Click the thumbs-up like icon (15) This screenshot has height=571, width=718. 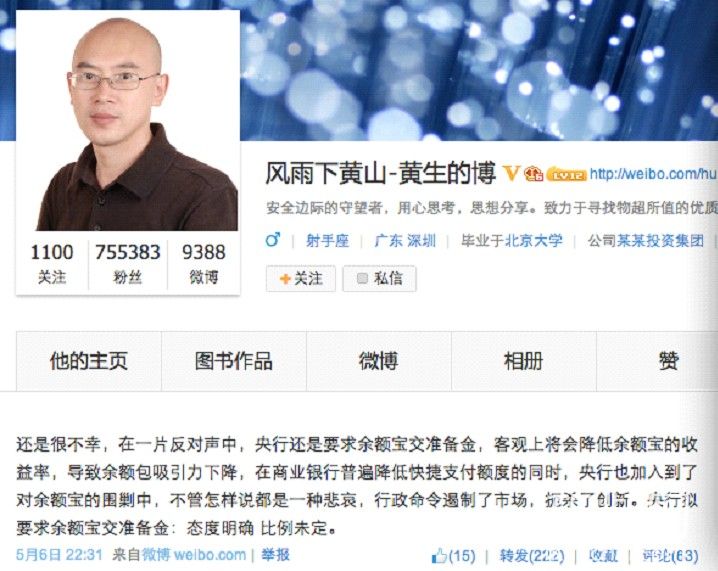click(x=439, y=556)
